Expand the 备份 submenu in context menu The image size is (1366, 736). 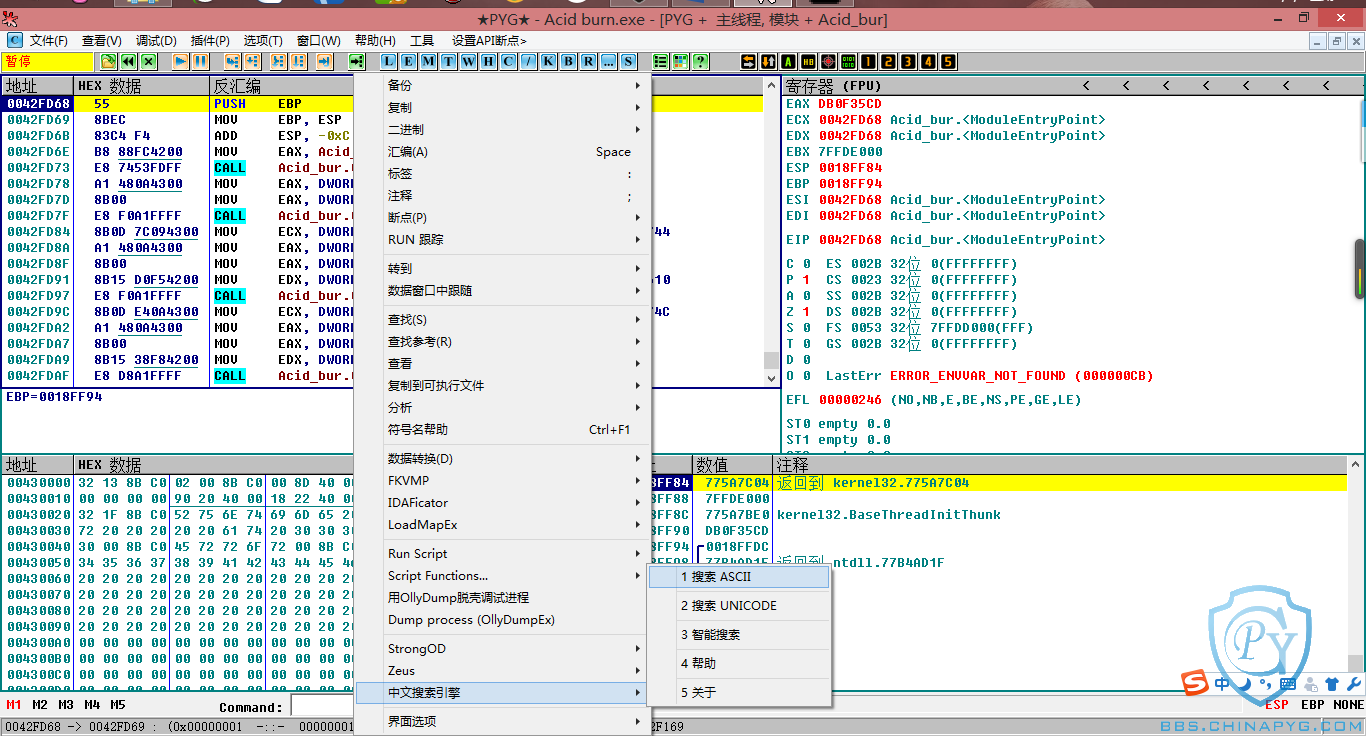502,85
